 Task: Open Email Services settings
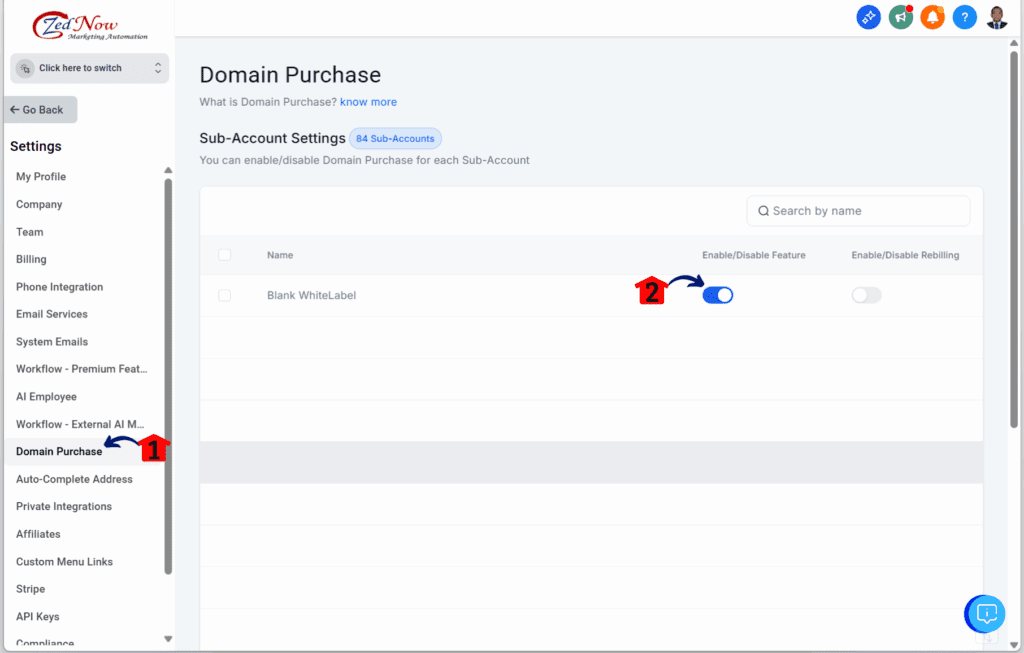pos(52,314)
